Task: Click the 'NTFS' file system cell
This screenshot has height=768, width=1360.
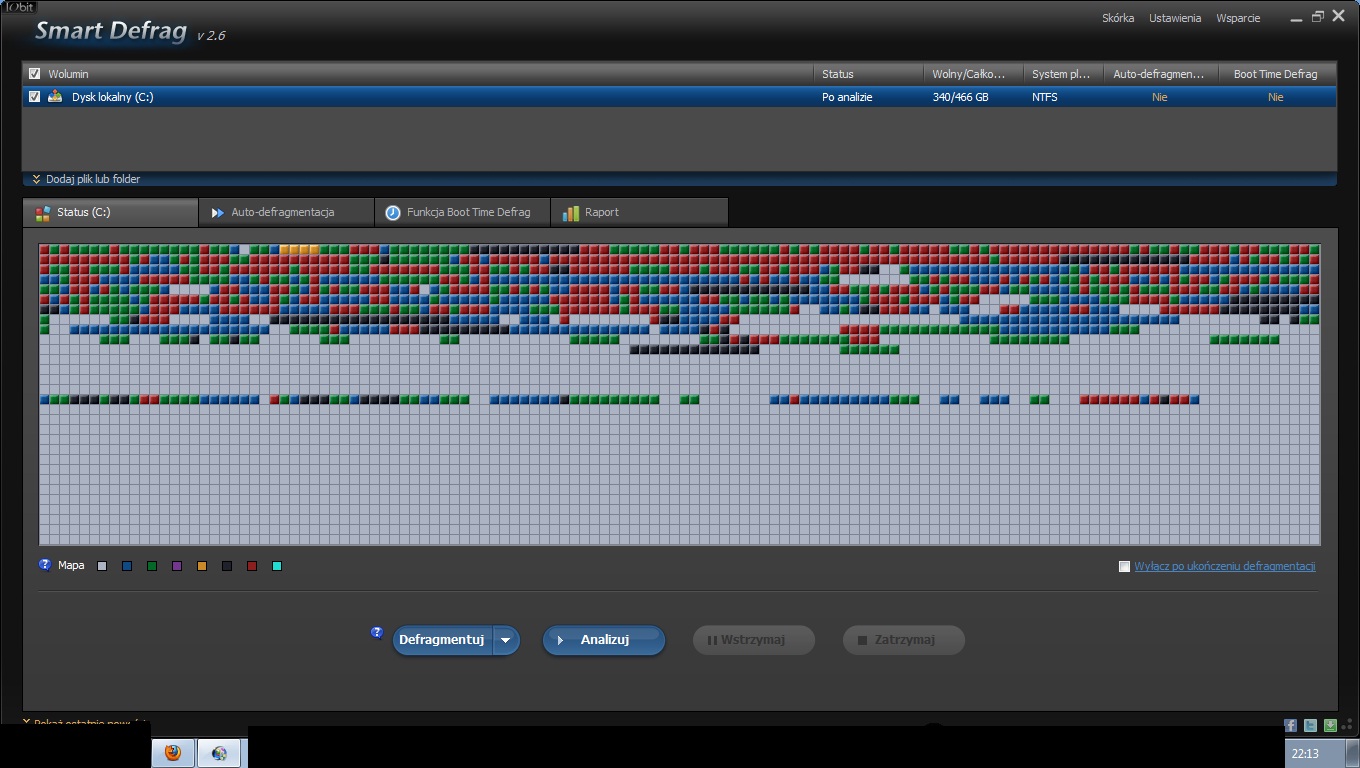Action: [x=1045, y=97]
